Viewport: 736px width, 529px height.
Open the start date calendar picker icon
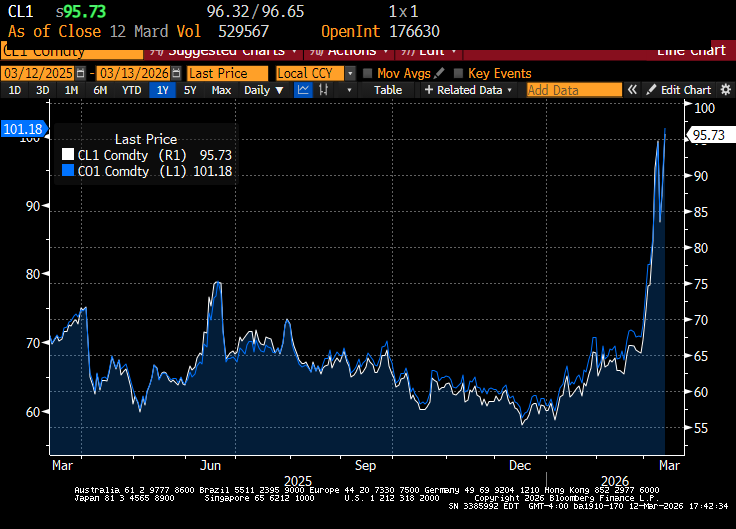coord(81,73)
